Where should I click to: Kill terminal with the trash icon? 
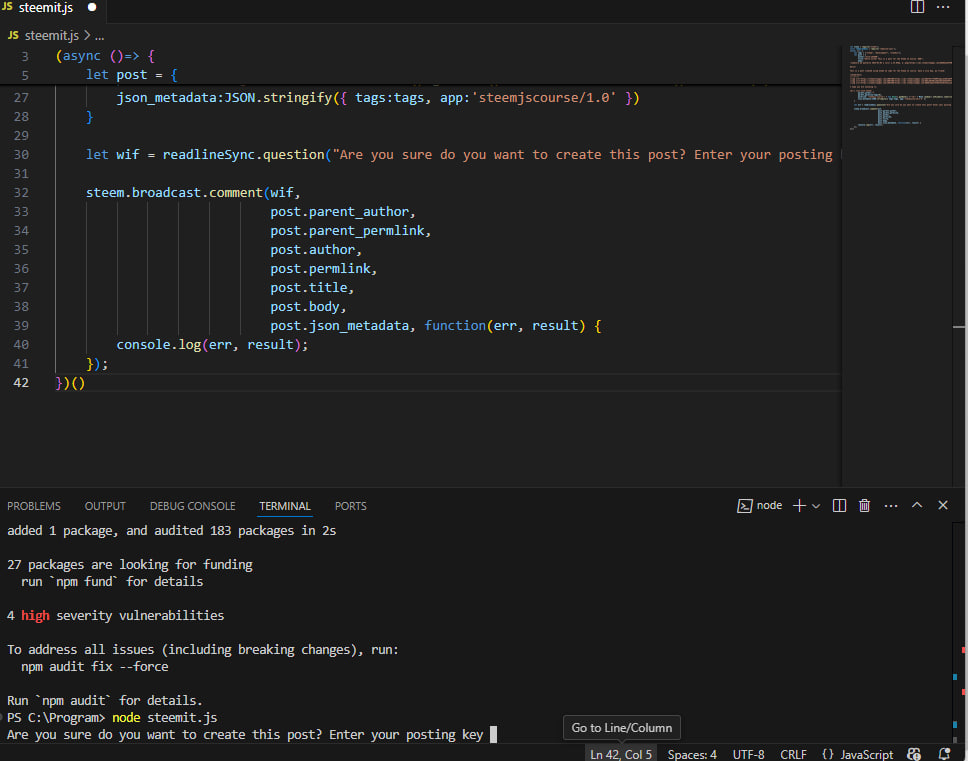(864, 505)
